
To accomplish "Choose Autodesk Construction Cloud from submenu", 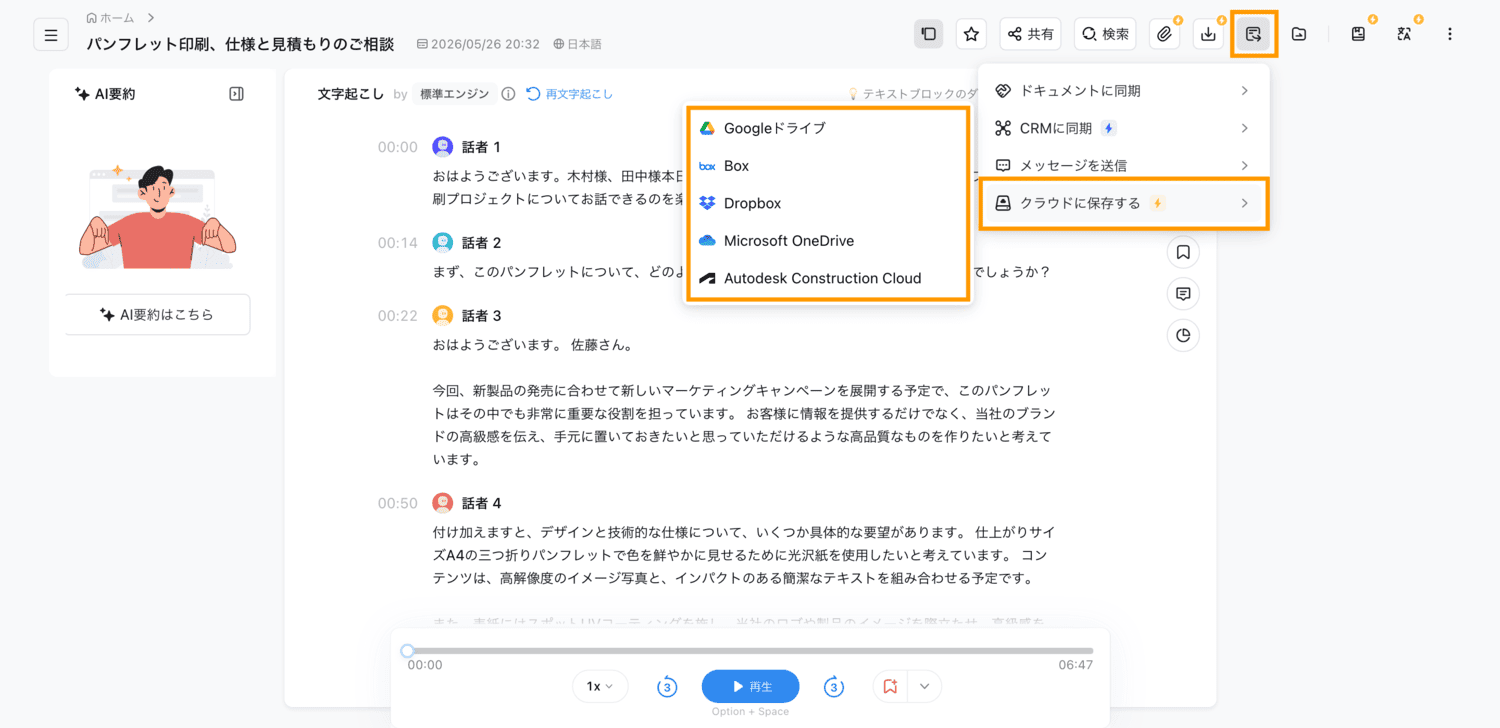I will click(x=828, y=278).
